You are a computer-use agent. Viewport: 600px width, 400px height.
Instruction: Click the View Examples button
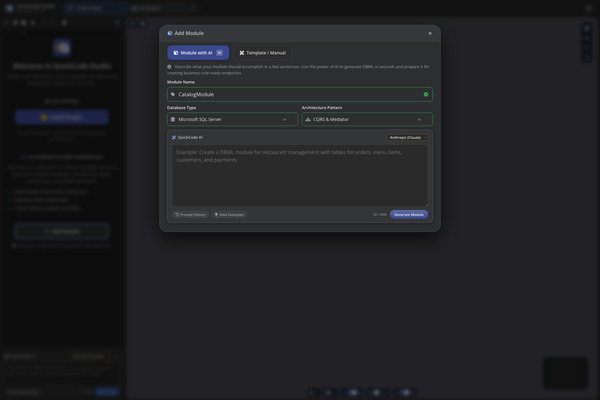pos(230,215)
